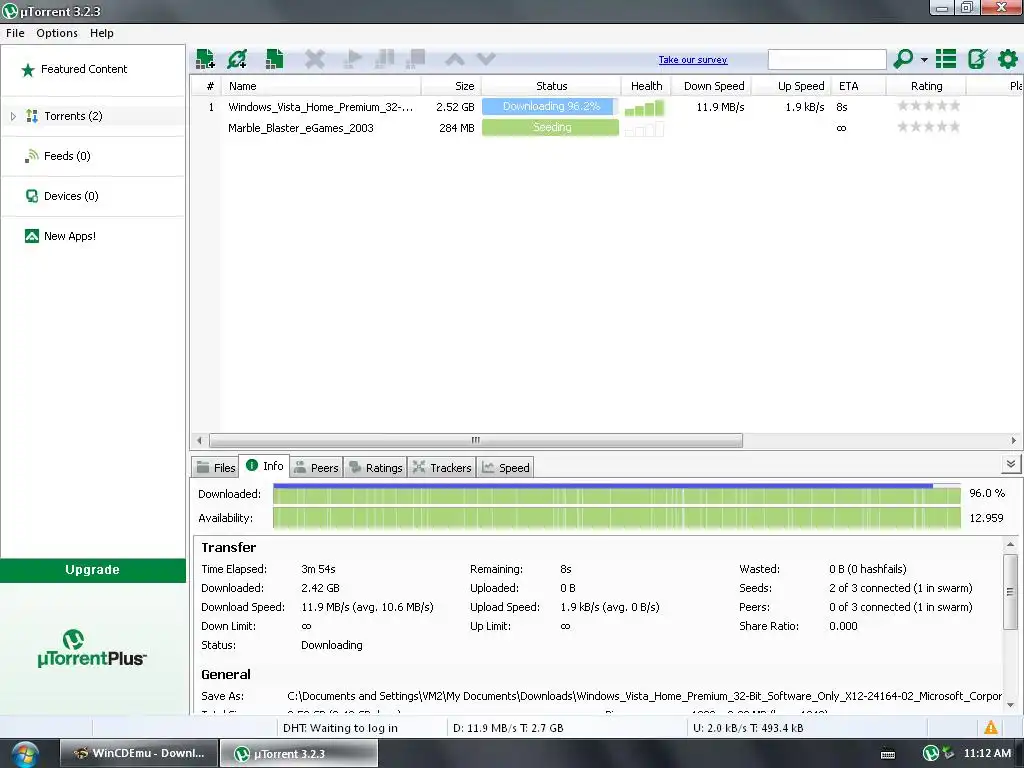
Task: Click the Downloaded pieces progress bar
Action: [616, 494]
